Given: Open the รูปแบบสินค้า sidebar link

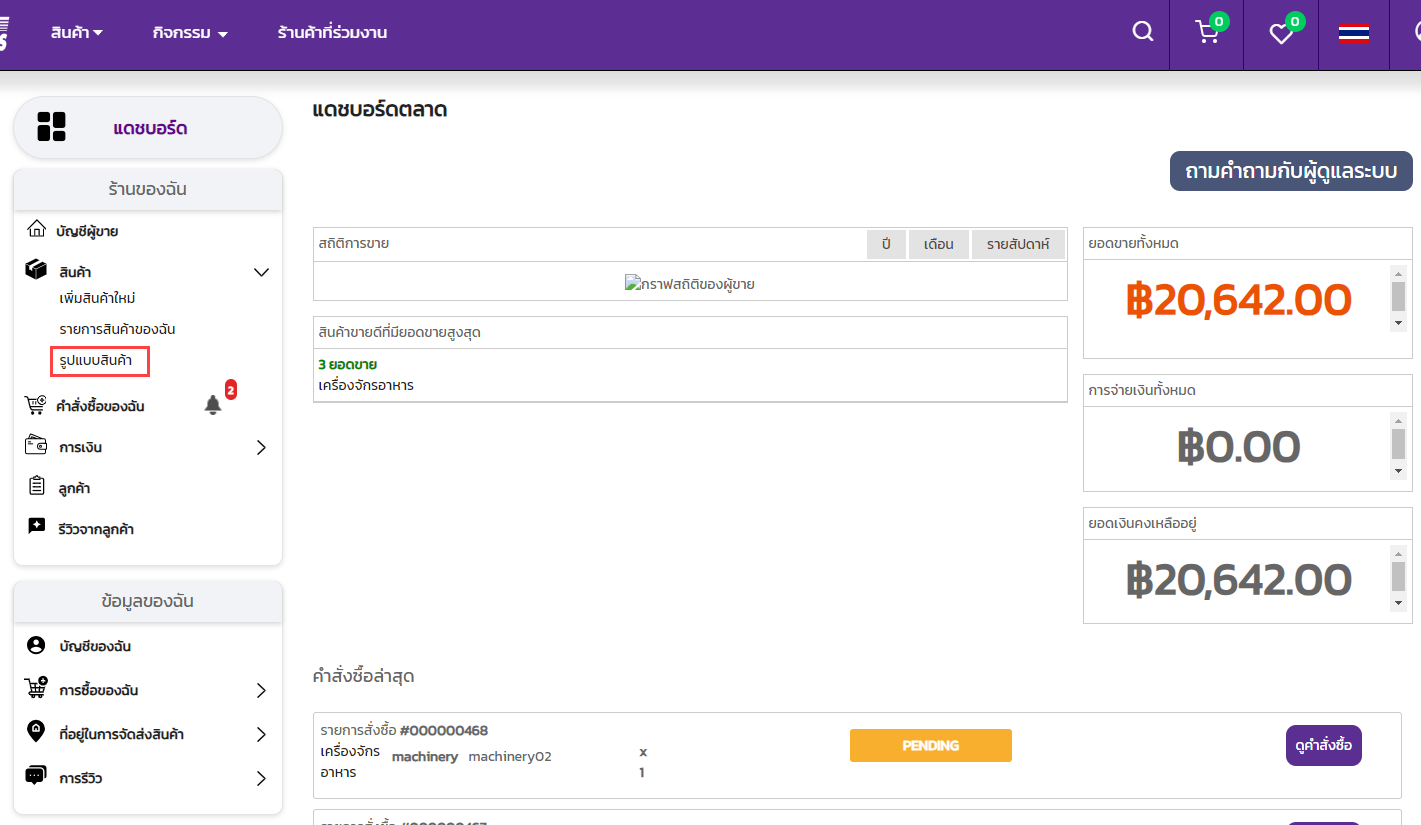Looking at the screenshot, I should [x=100, y=360].
